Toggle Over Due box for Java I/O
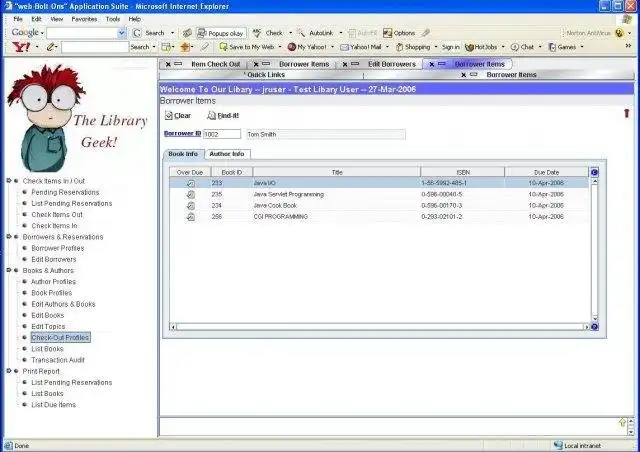 click(191, 183)
